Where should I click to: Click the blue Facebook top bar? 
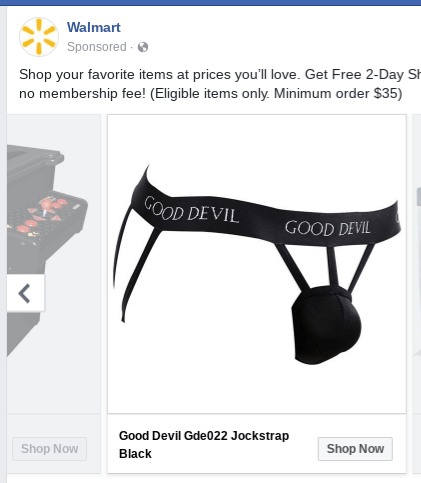click(x=210, y=3)
